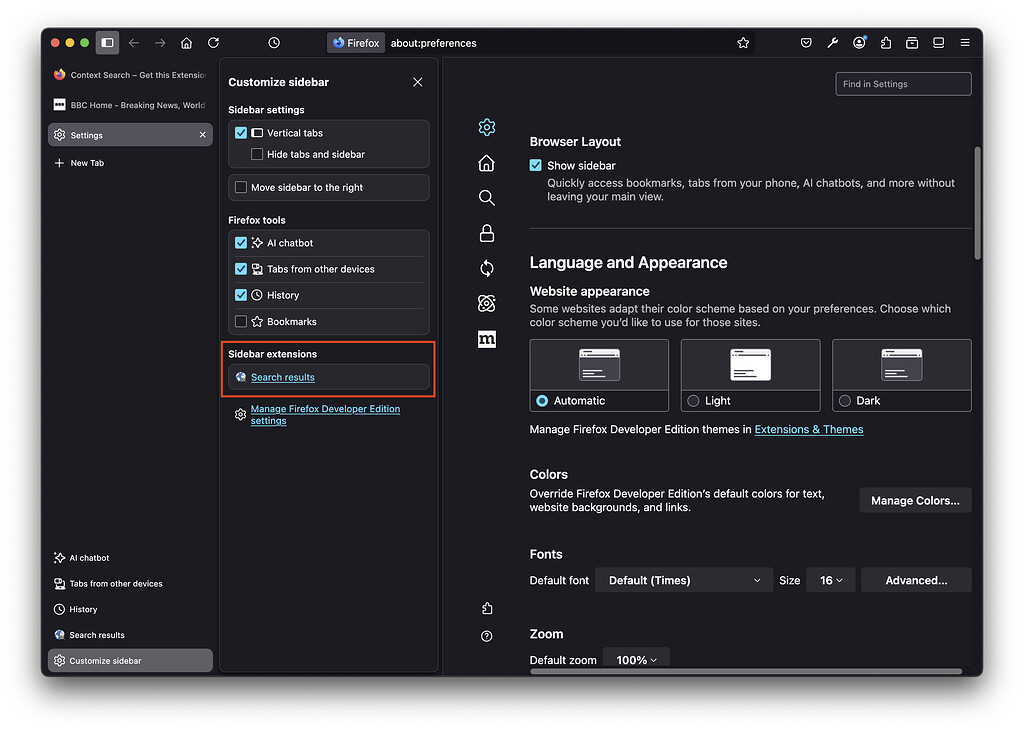Open Firefox Labs settings via atom icon
The image size is (1024, 731).
click(487, 303)
